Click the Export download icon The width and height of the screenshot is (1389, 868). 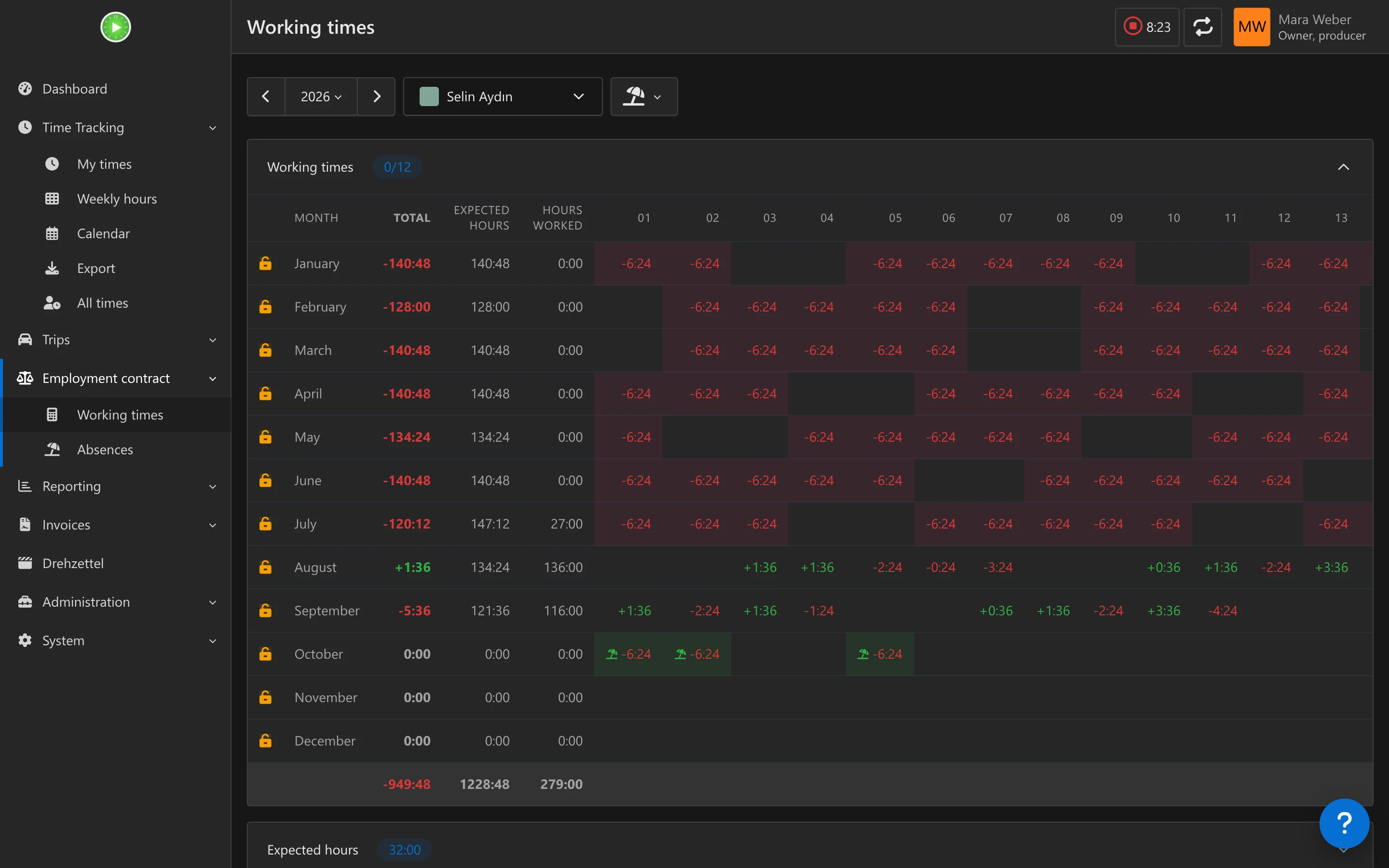pyautogui.click(x=52, y=268)
